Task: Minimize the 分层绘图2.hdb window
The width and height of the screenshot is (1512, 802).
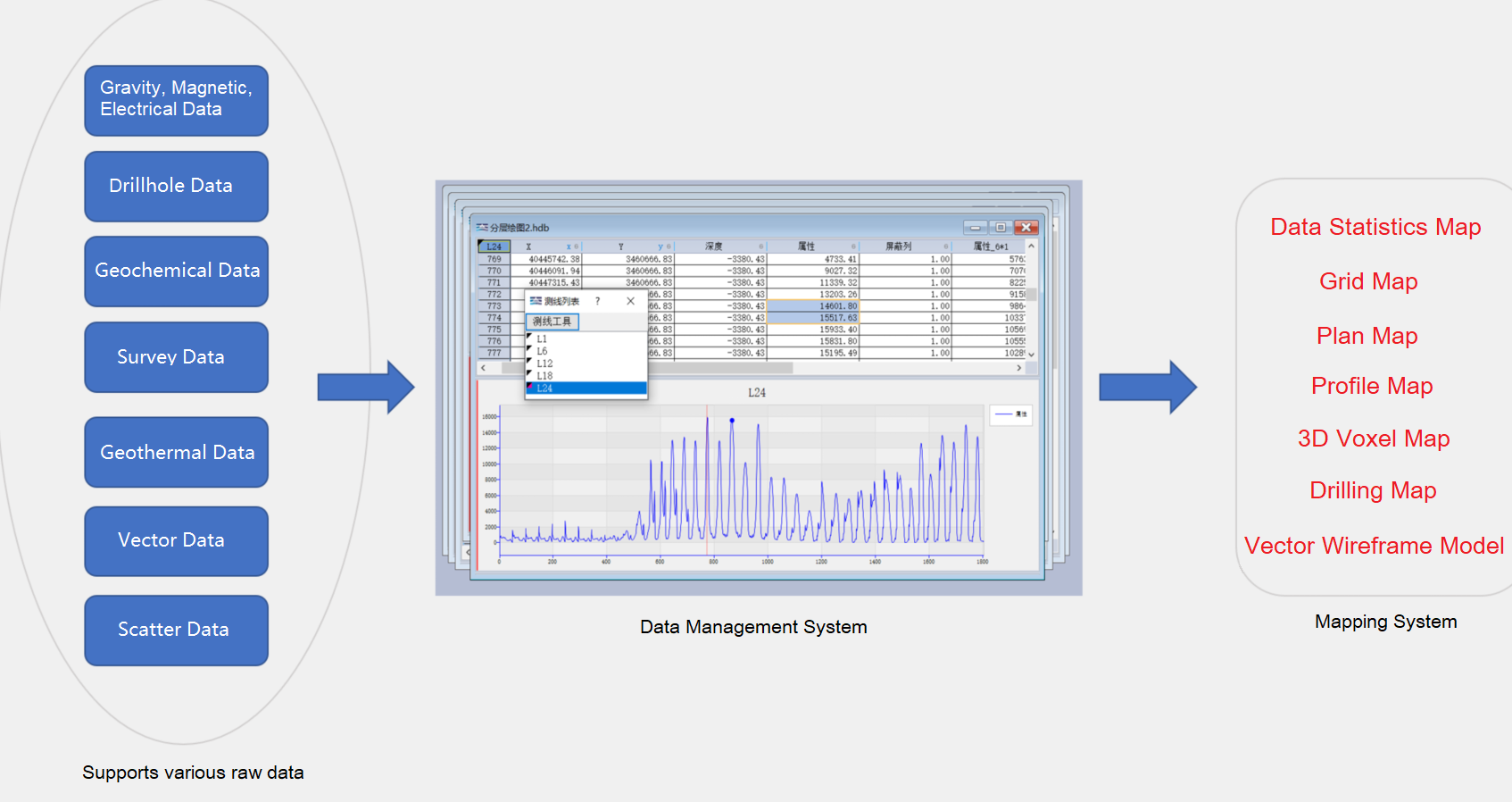Action: (x=976, y=228)
